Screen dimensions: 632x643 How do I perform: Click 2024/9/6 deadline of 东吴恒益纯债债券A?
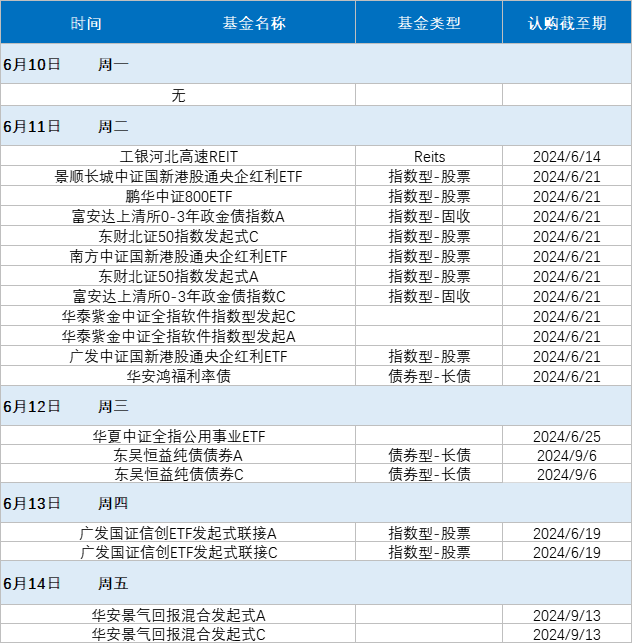click(x=566, y=455)
